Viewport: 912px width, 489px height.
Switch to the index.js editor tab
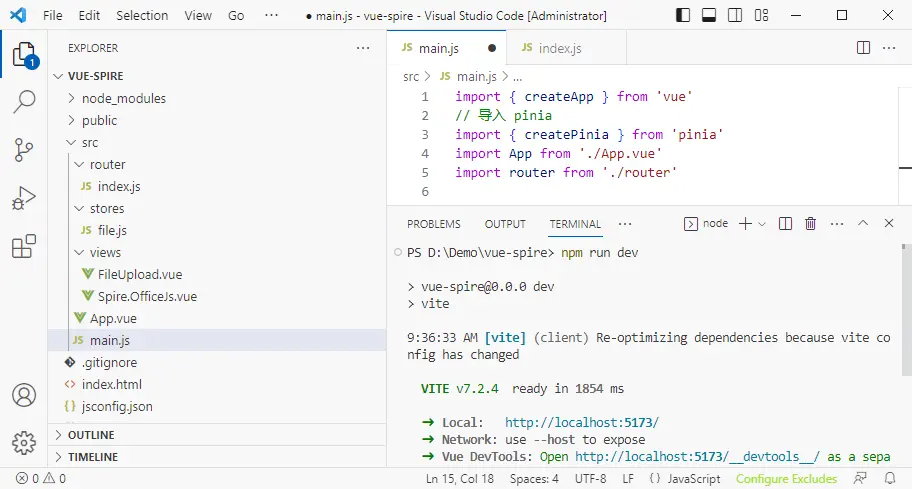tap(559, 48)
